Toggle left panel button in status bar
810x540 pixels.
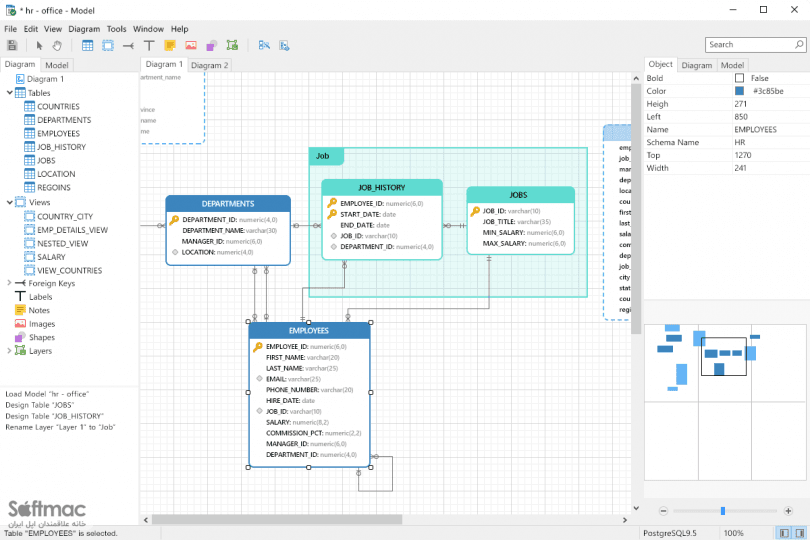(x=784, y=533)
